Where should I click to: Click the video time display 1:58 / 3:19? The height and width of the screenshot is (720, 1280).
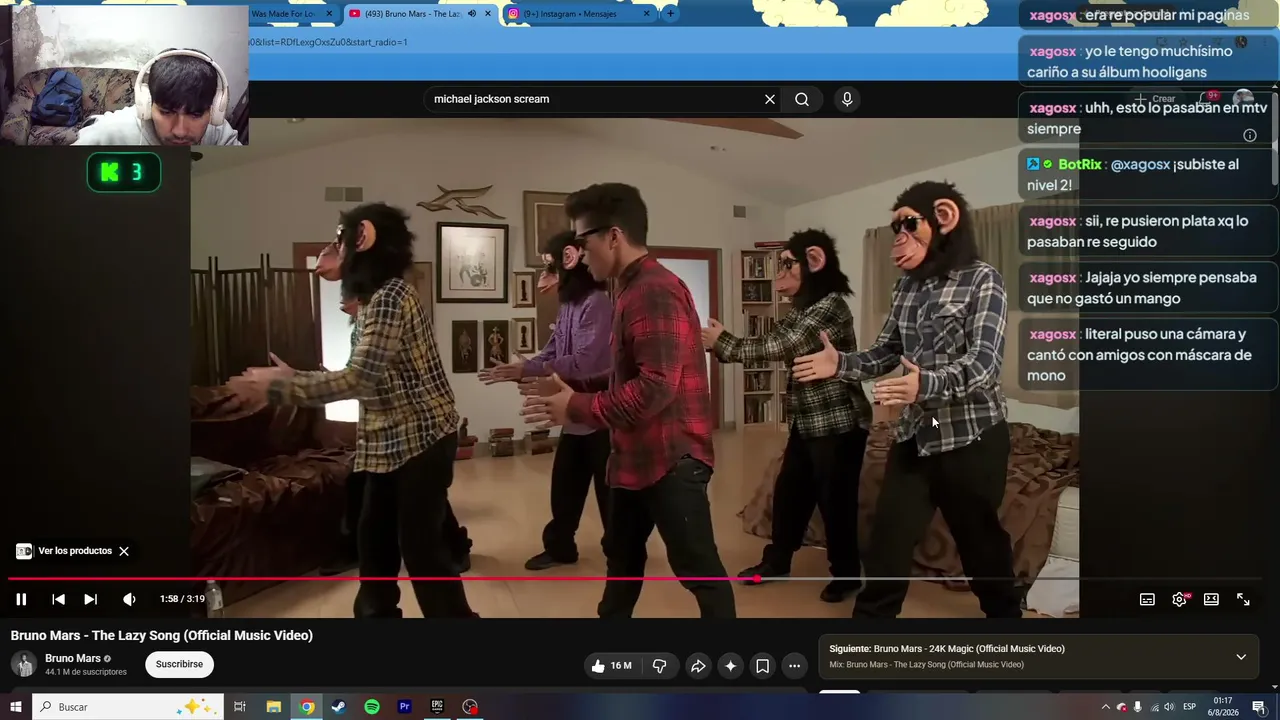pyautogui.click(x=182, y=599)
